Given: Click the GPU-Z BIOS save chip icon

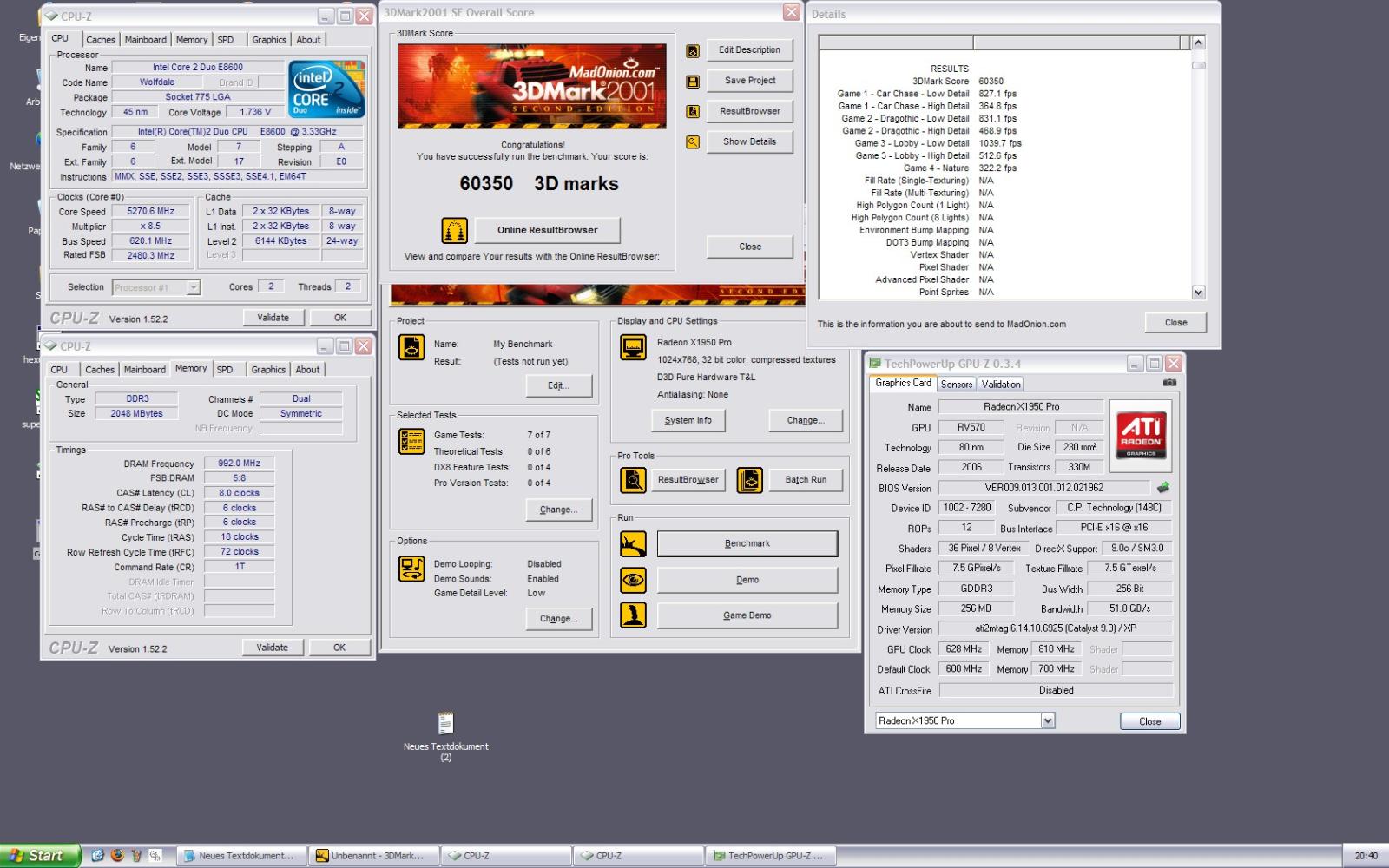Looking at the screenshot, I should [x=1163, y=488].
